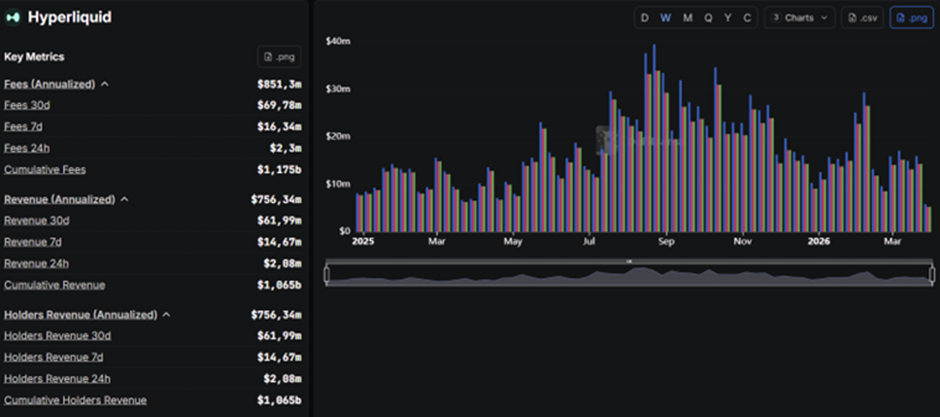
Task: Select Monthly (M) interval
Action: coord(688,18)
